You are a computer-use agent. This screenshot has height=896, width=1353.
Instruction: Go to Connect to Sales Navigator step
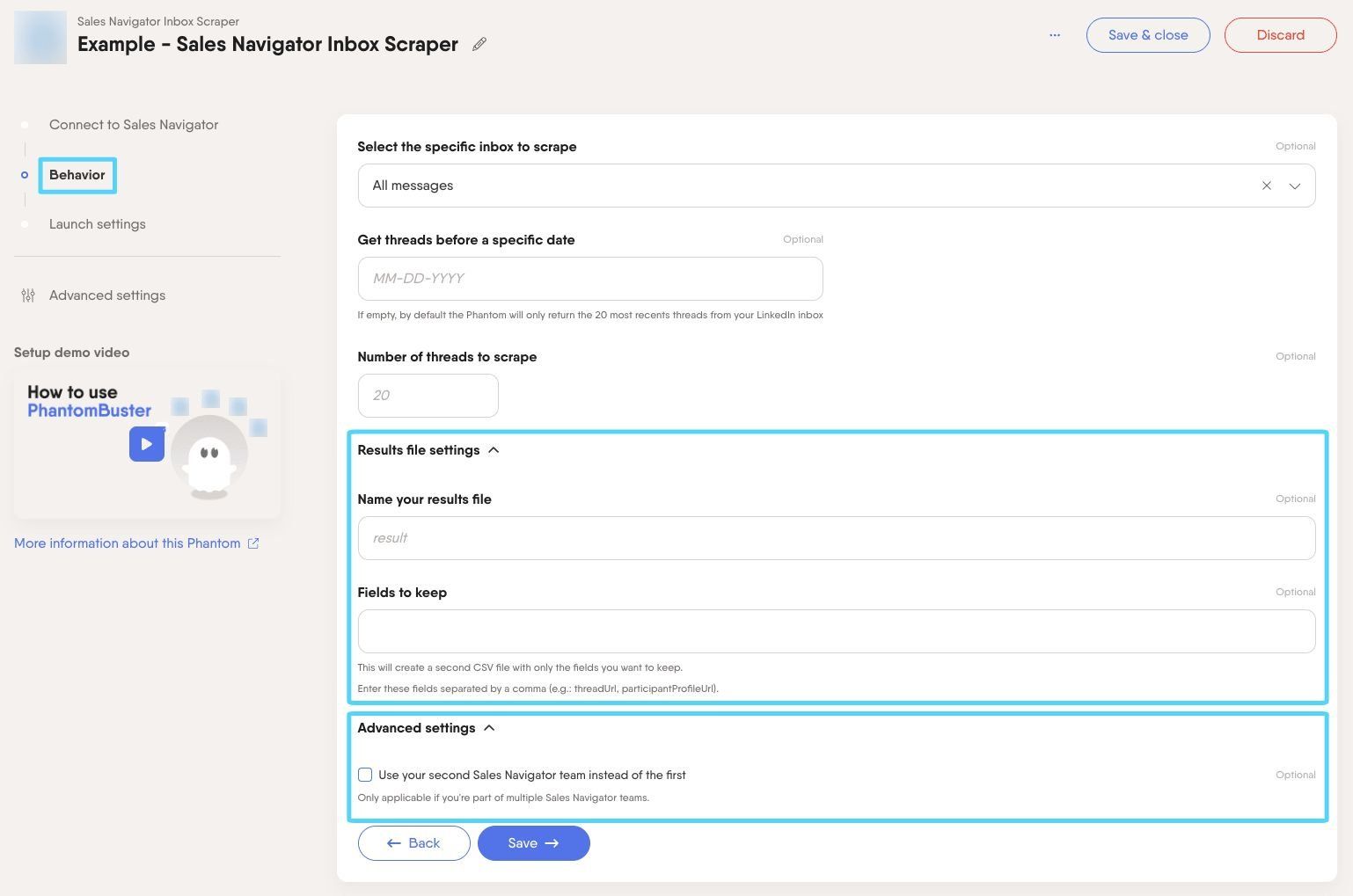tap(134, 125)
